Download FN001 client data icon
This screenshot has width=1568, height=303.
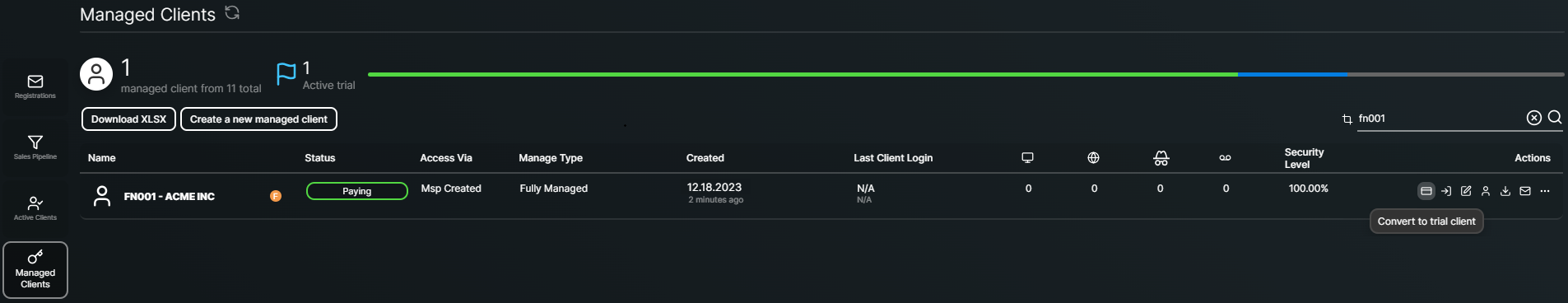pyautogui.click(x=1505, y=191)
